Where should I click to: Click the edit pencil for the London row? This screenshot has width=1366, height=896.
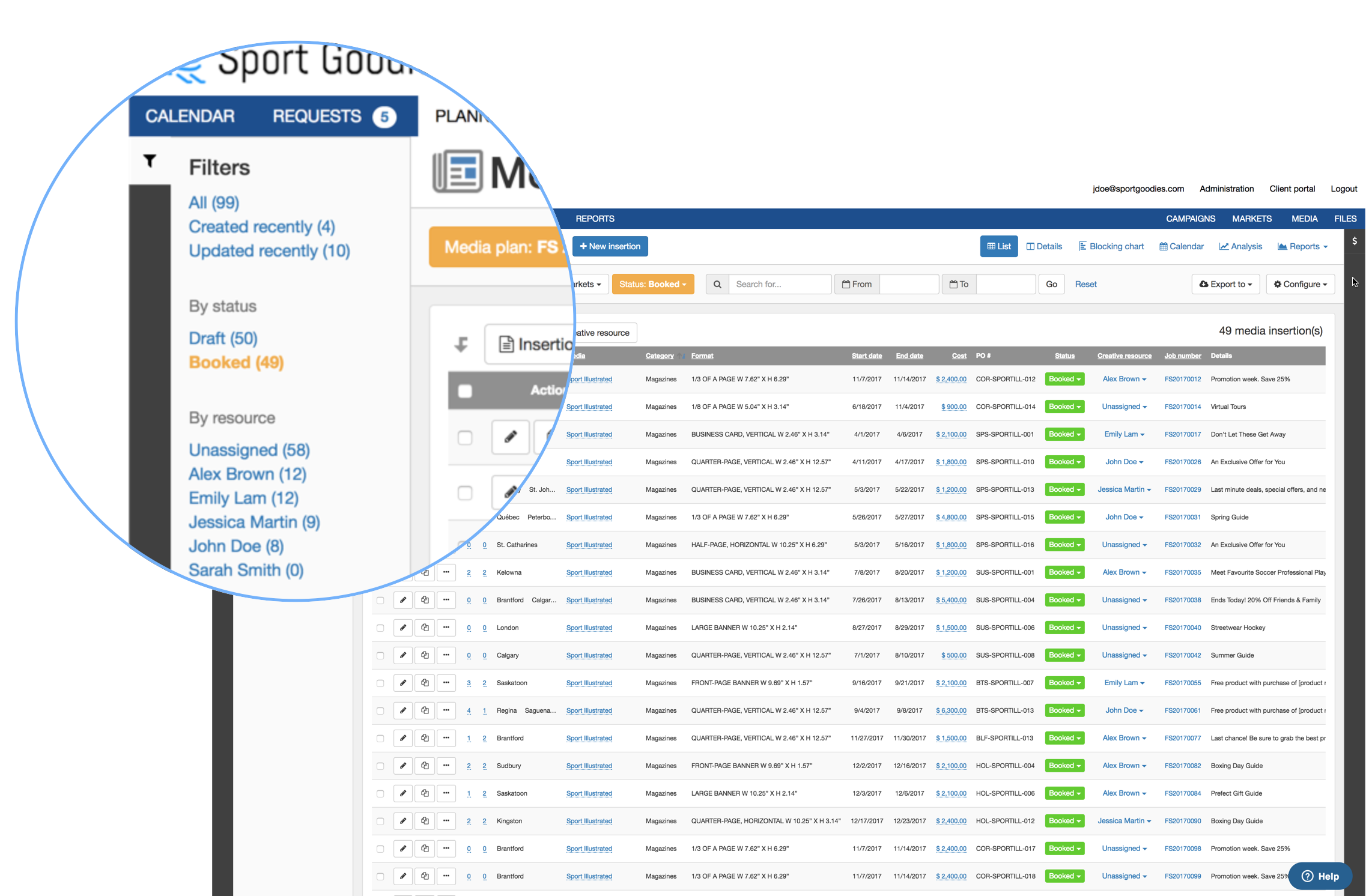403,628
